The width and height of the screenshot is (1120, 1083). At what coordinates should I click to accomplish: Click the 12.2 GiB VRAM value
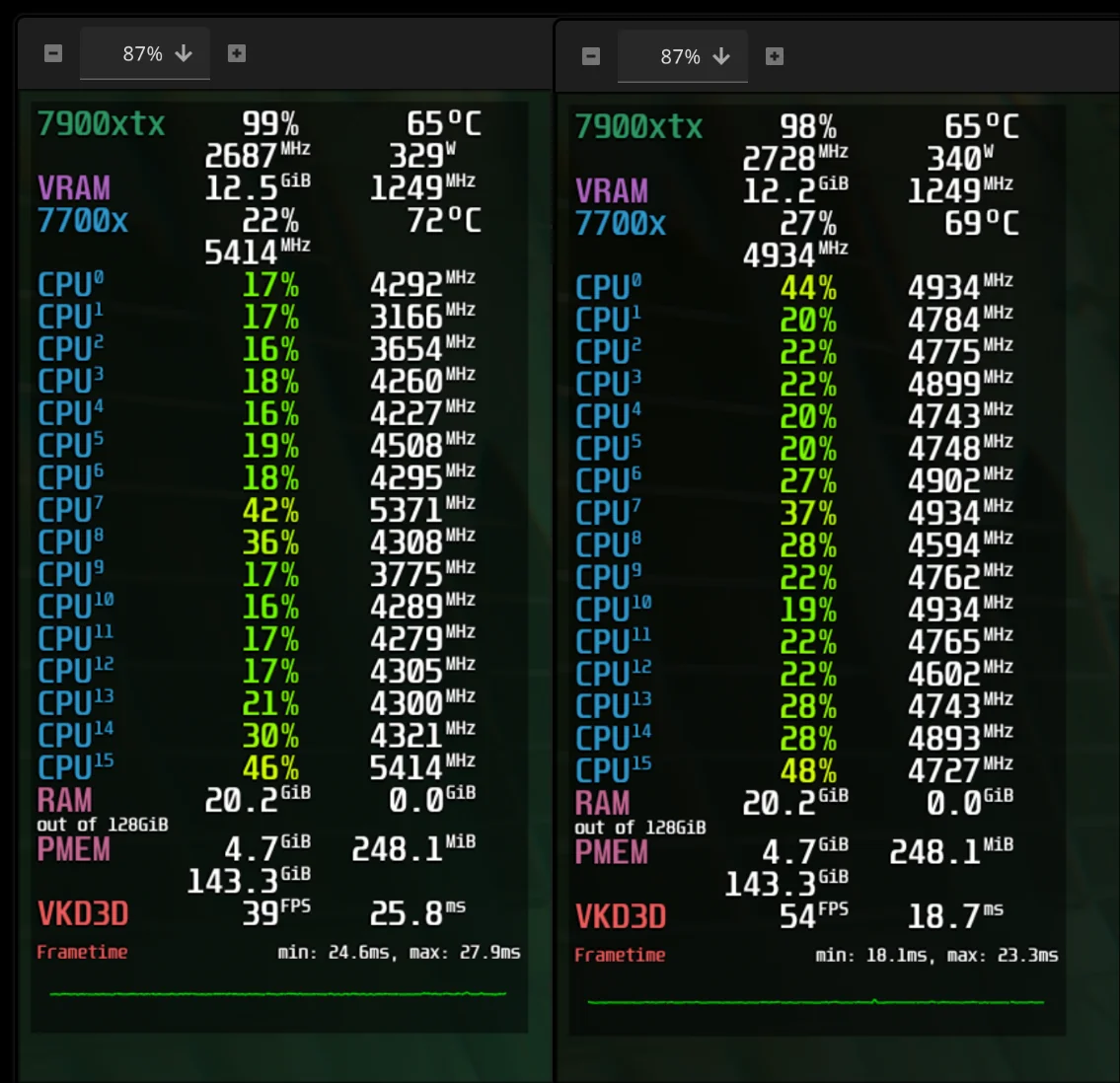(x=795, y=190)
